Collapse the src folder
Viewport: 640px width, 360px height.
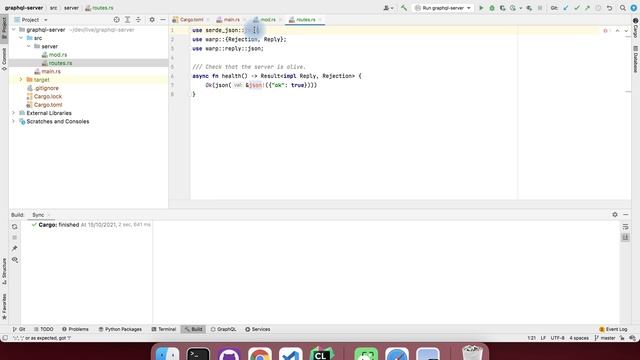(x=21, y=38)
